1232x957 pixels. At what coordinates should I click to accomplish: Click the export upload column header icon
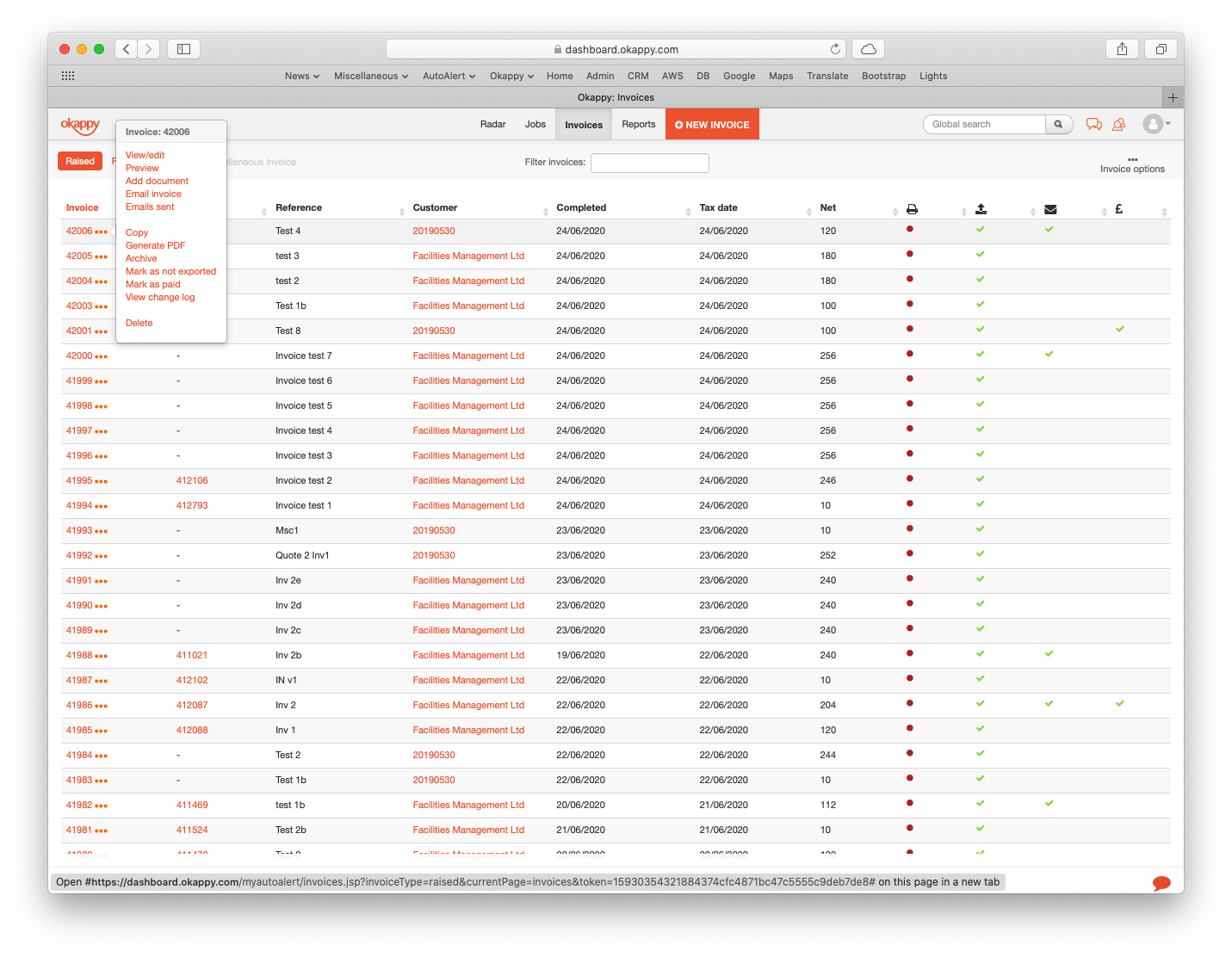pyautogui.click(x=981, y=209)
